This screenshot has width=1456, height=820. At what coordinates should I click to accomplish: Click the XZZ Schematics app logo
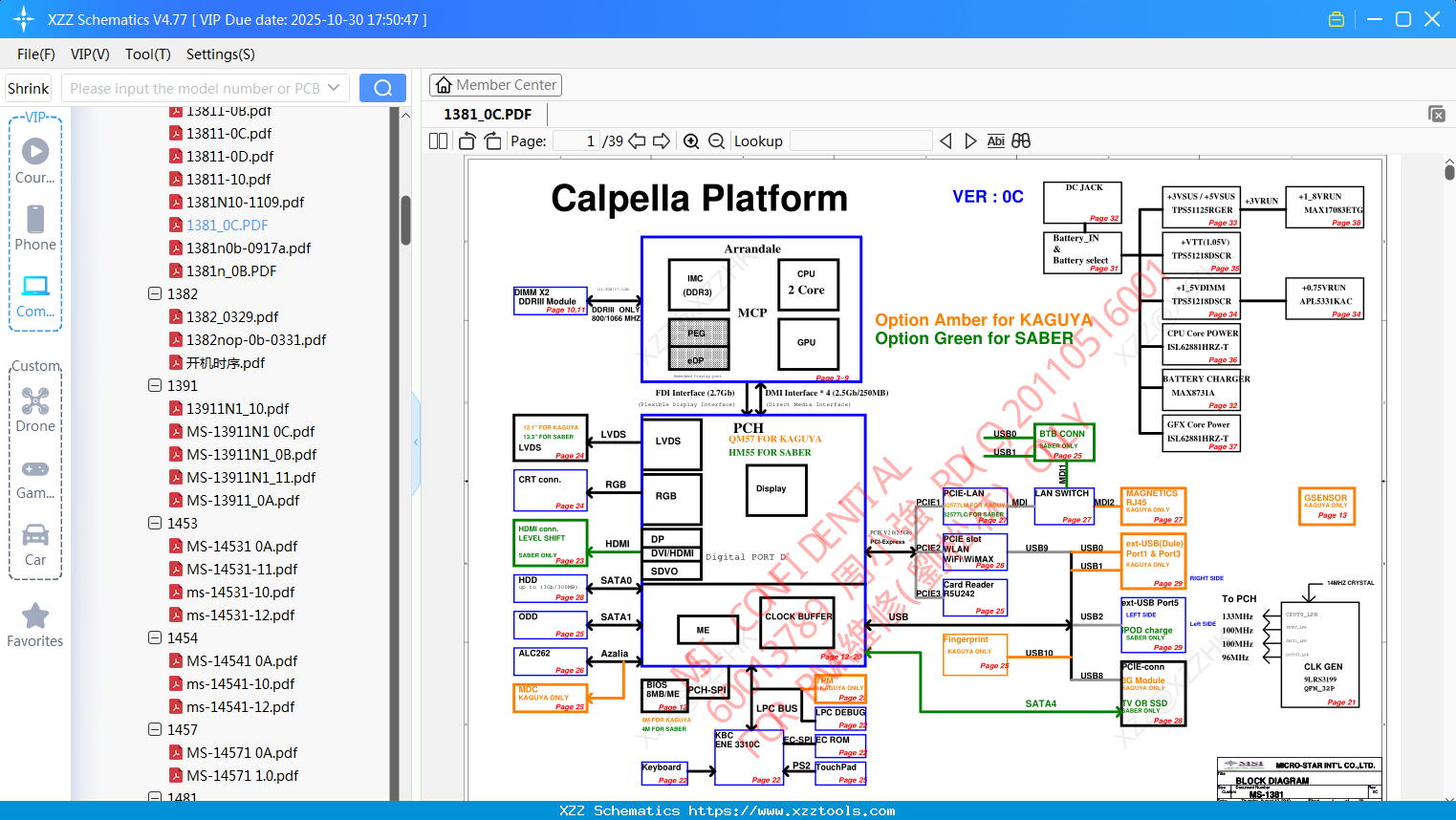pos(24,19)
